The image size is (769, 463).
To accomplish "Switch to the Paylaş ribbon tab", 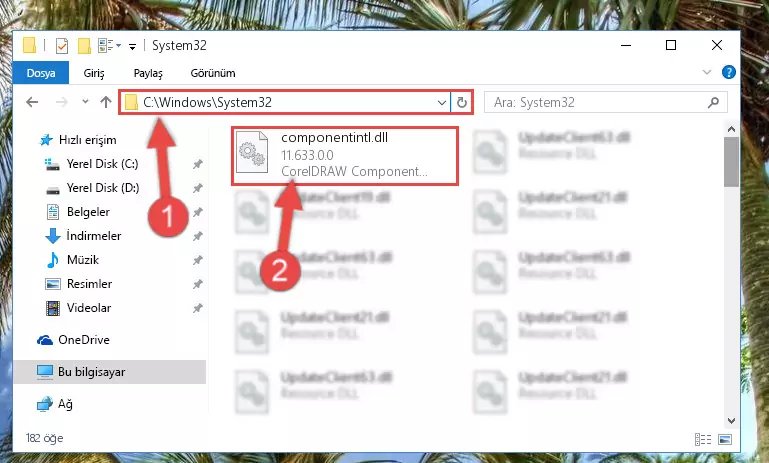I will pyautogui.click(x=148, y=73).
